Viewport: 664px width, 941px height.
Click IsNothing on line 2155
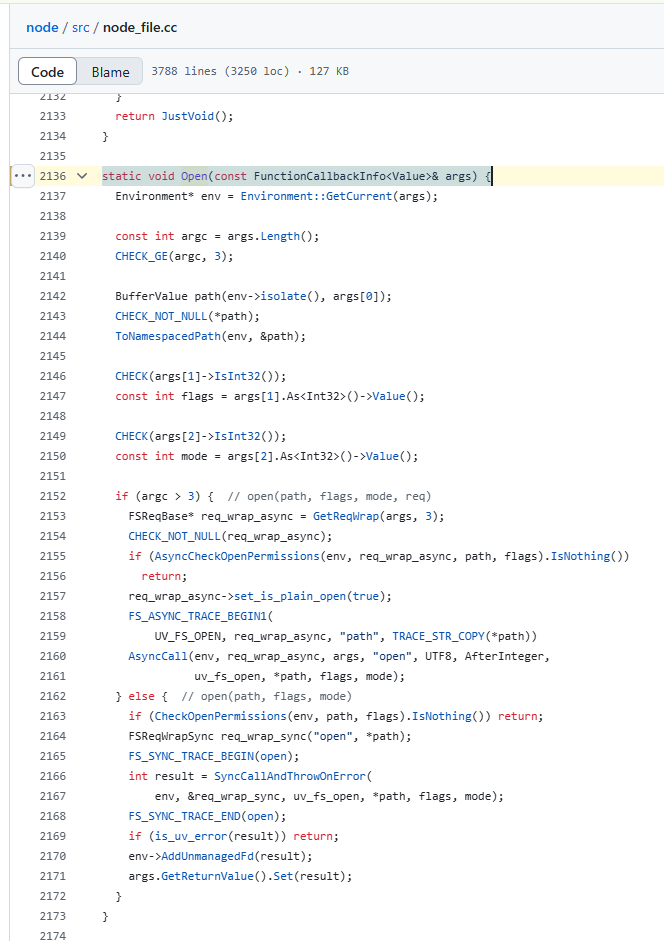pyautogui.click(x=580, y=556)
